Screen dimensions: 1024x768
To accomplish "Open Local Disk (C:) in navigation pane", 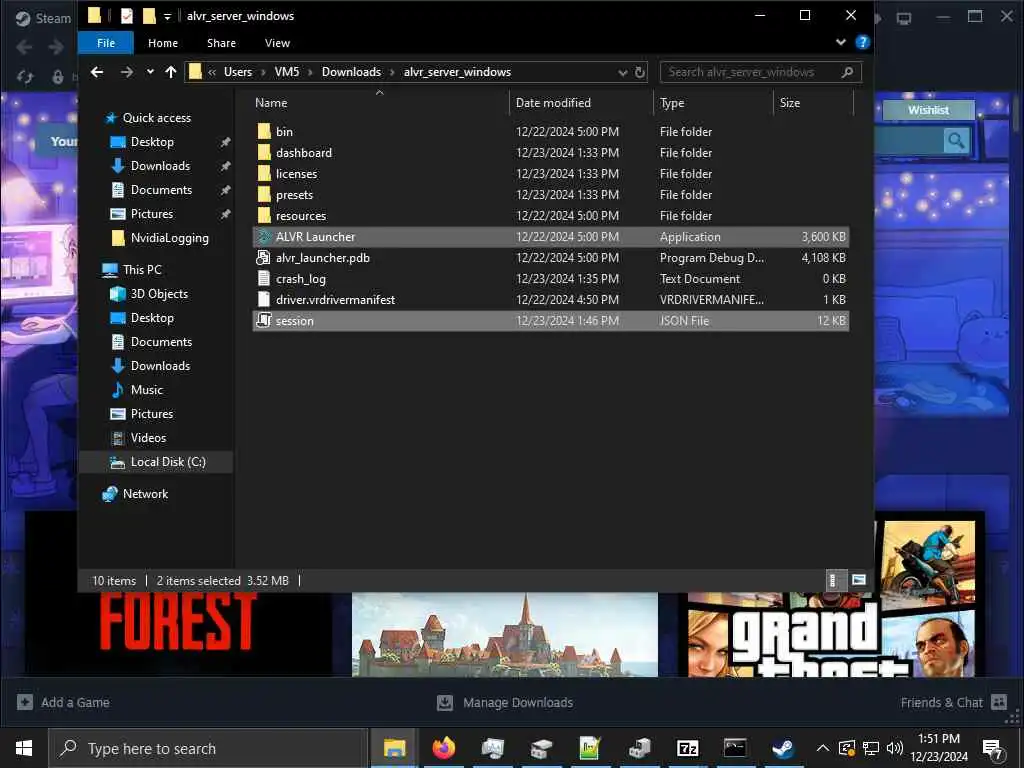I will [168, 462].
